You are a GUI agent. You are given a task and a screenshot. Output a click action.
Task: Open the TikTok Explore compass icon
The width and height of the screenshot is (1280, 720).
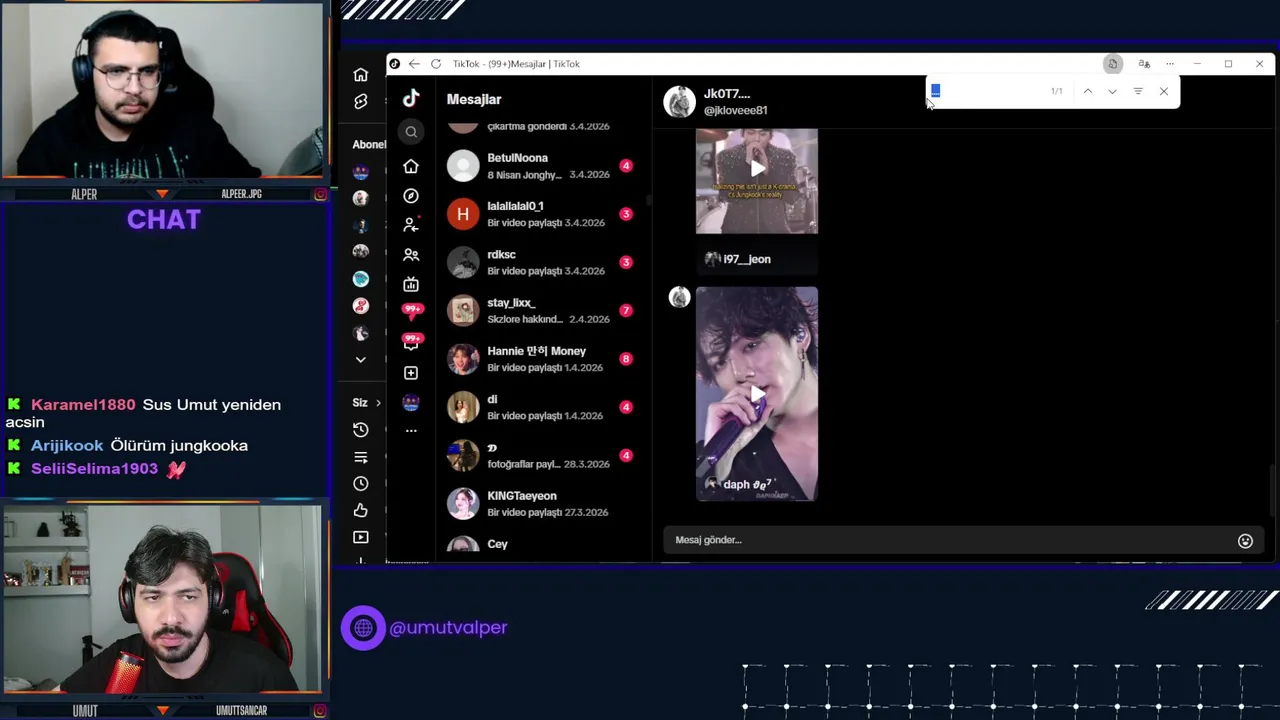[411, 196]
